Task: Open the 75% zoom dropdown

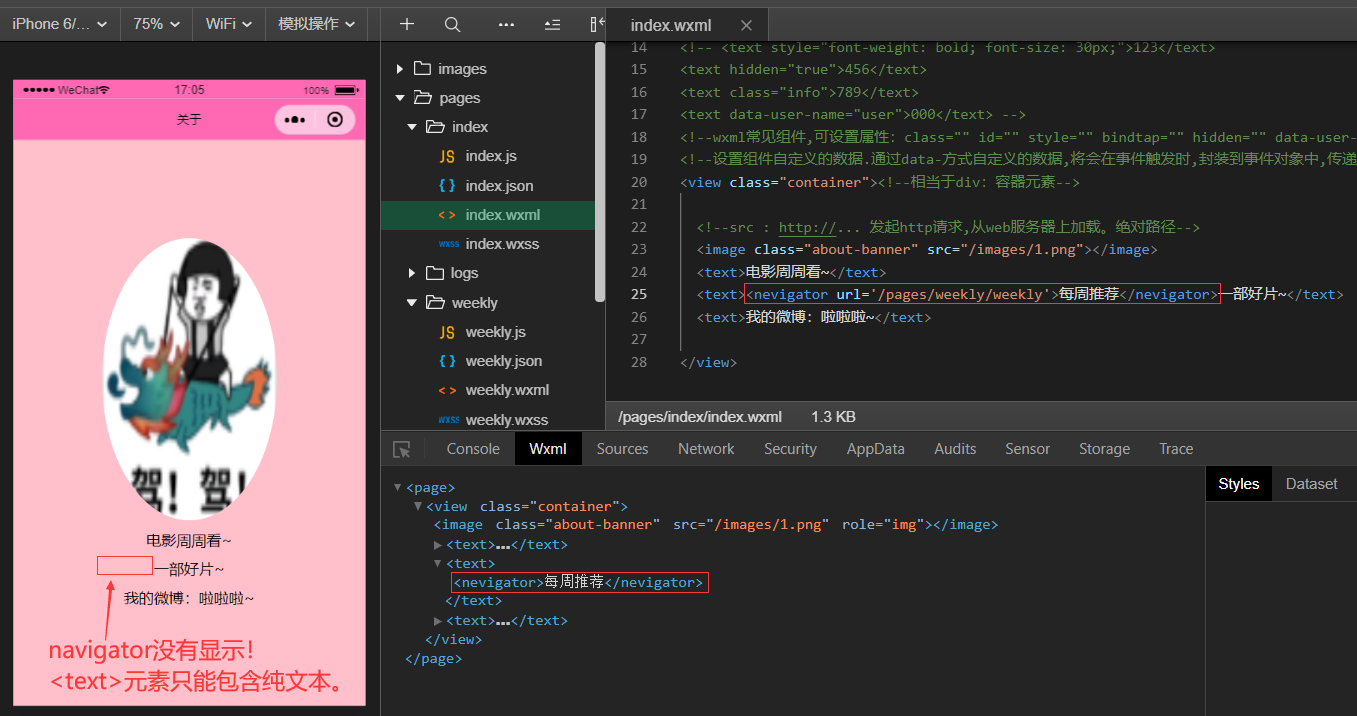Action: coord(156,24)
